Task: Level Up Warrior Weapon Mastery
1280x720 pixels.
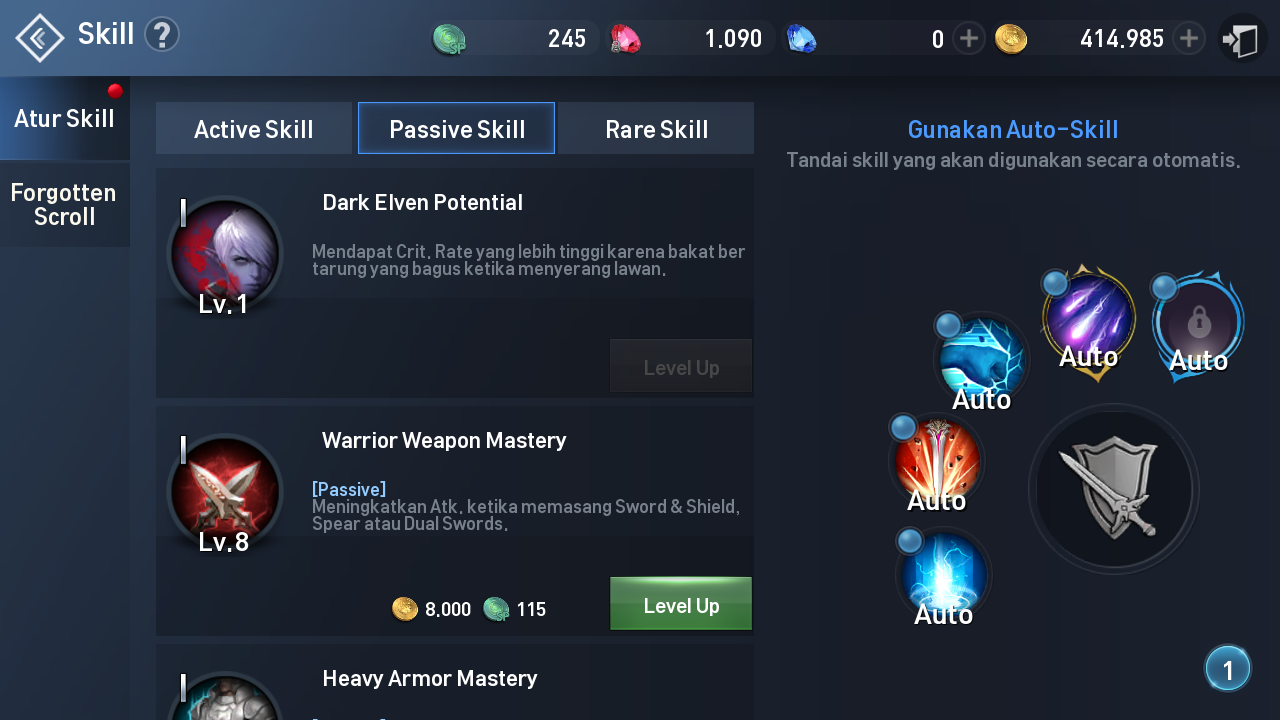Action: pos(681,604)
